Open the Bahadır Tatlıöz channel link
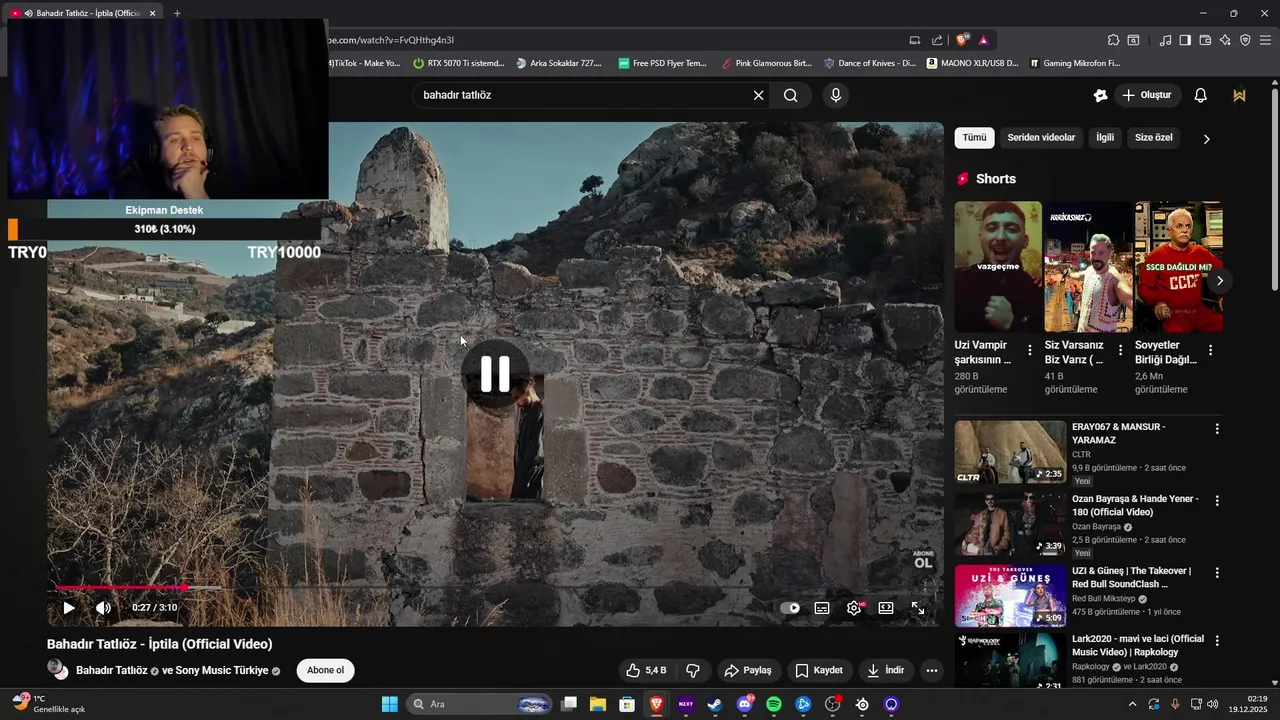The image size is (1280, 720). [111, 670]
